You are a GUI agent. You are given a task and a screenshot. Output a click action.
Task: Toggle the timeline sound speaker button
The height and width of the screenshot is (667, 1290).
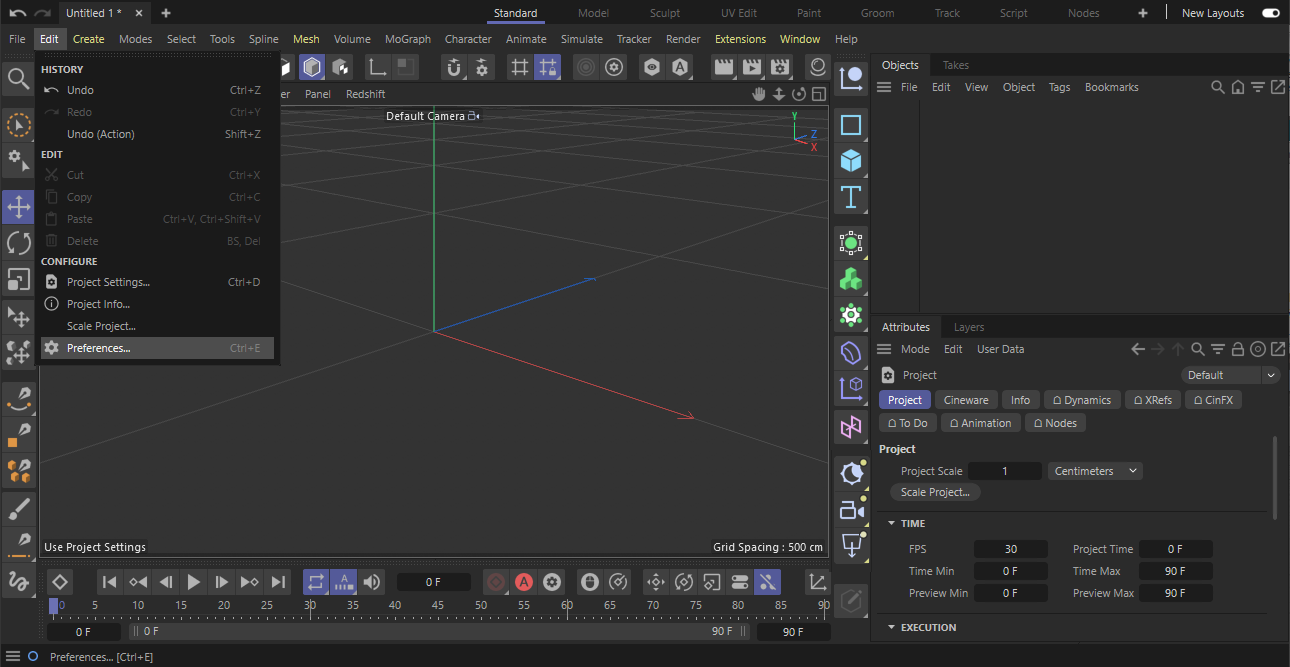(372, 582)
